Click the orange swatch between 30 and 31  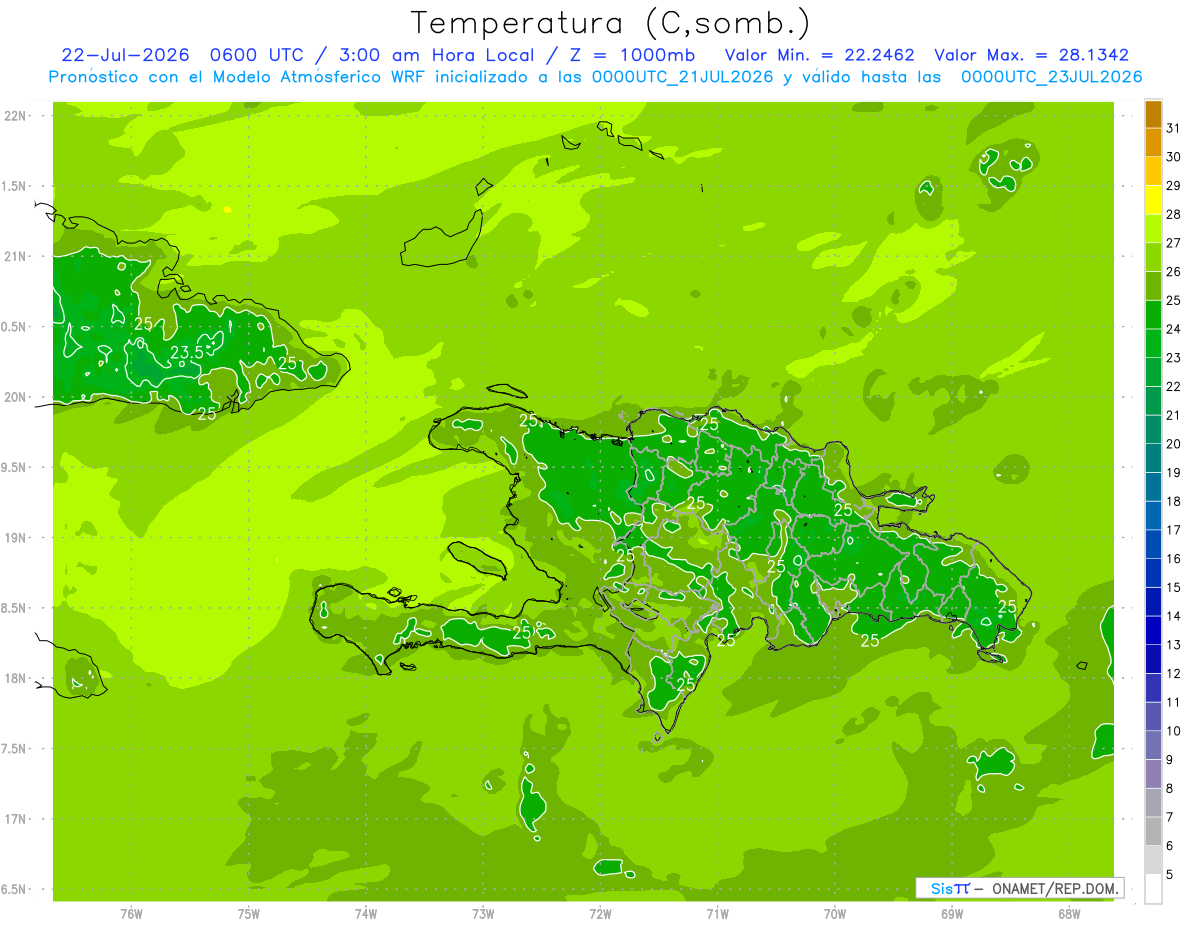[x=1153, y=143]
